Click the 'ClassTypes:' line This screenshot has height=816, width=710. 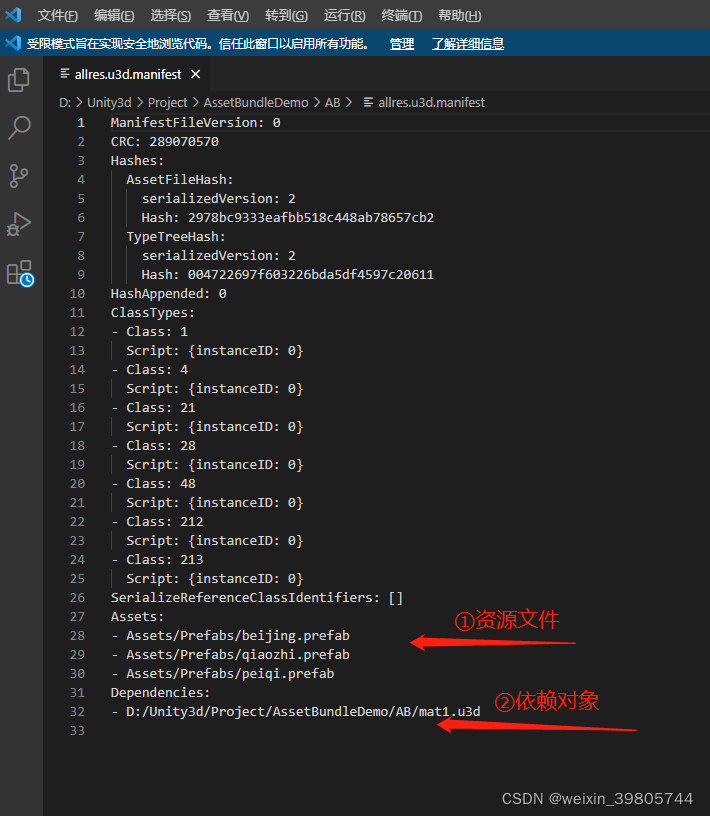pos(153,313)
